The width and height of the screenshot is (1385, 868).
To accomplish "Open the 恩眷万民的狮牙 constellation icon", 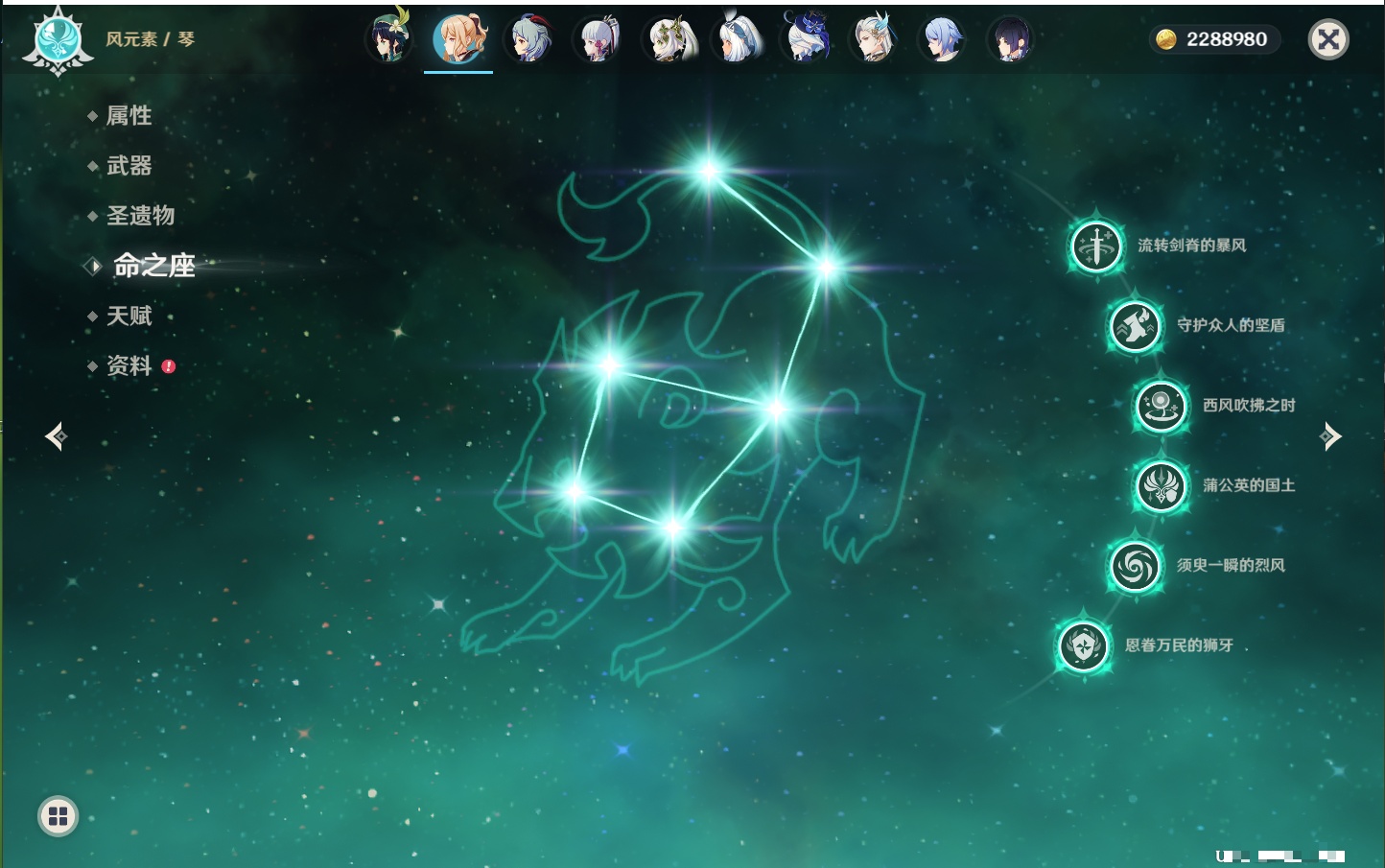I will click(1084, 645).
